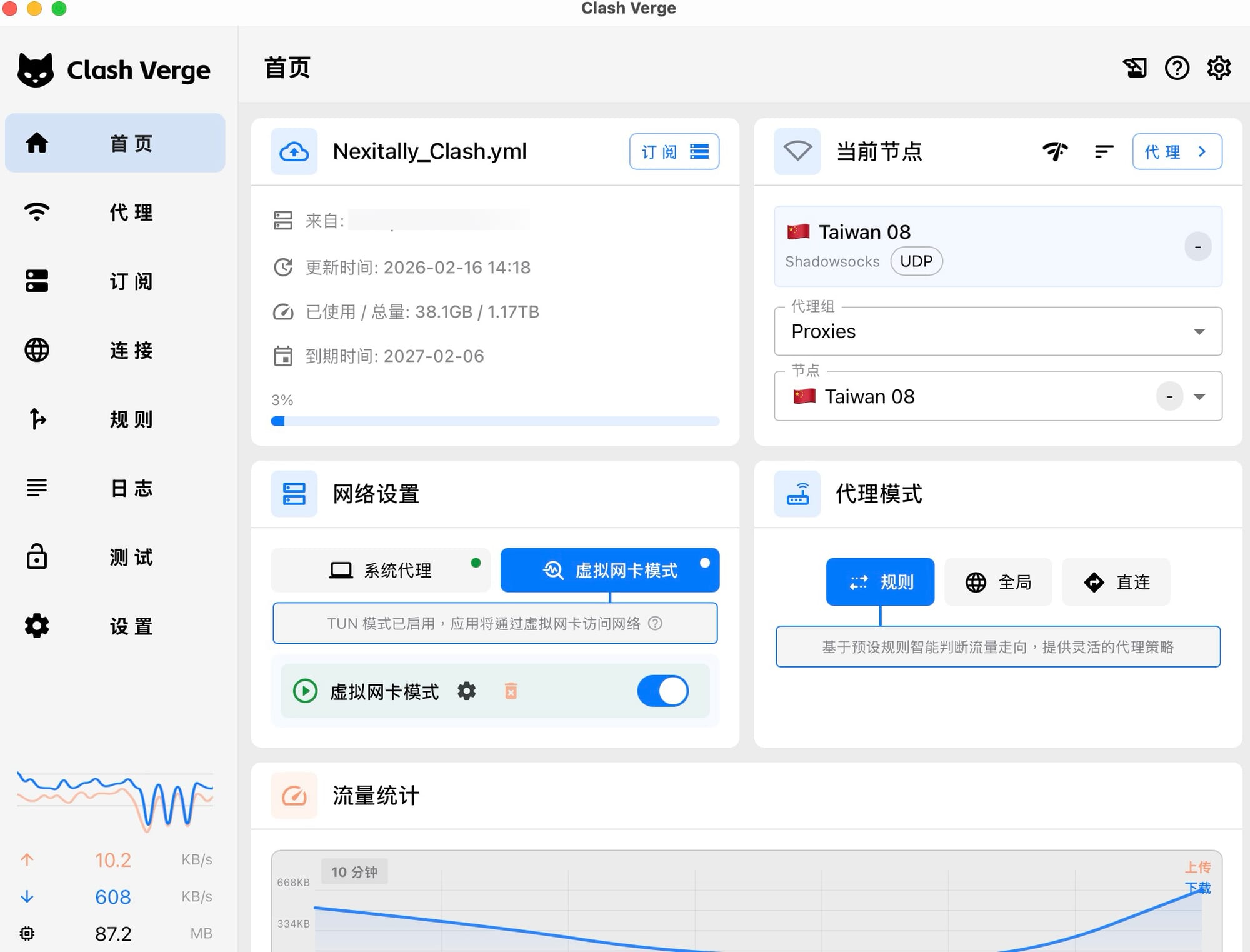Turn off the virtual NIC mode switch
The image size is (1250, 952).
[x=662, y=691]
